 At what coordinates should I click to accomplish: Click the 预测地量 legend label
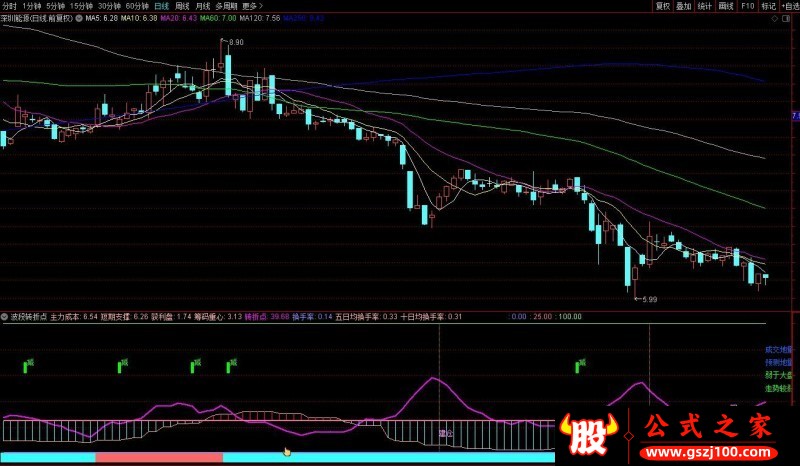[779, 362]
